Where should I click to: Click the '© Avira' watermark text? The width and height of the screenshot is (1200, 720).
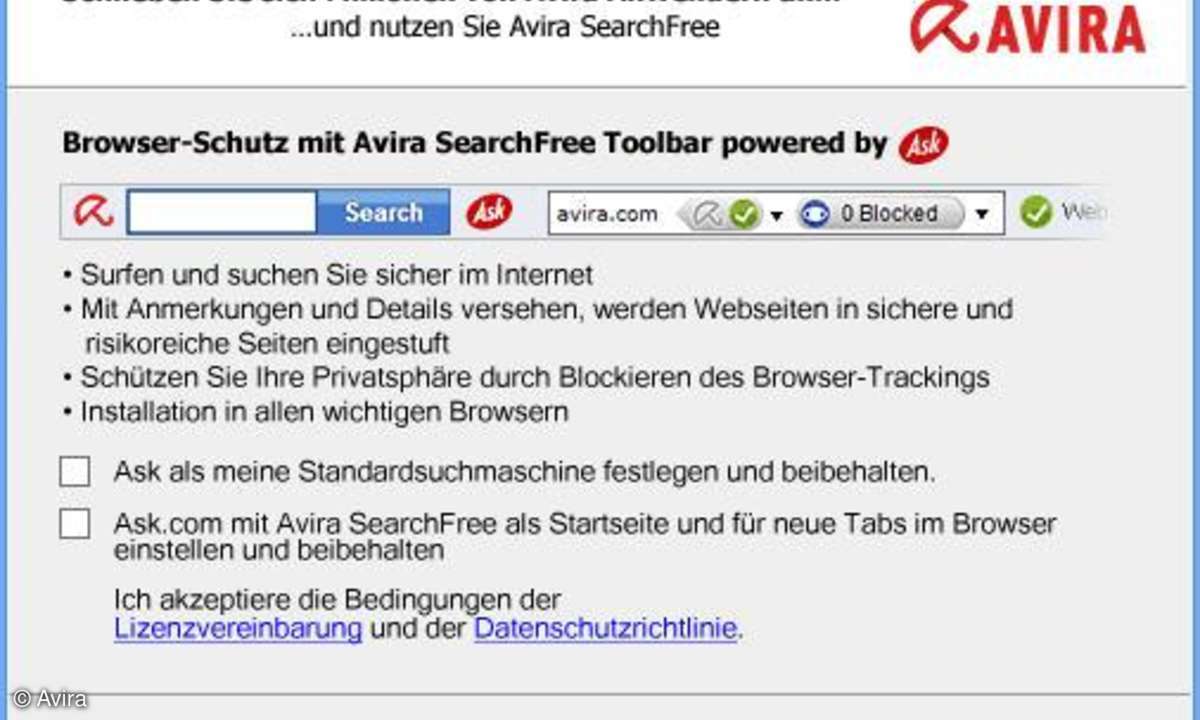click(x=50, y=699)
